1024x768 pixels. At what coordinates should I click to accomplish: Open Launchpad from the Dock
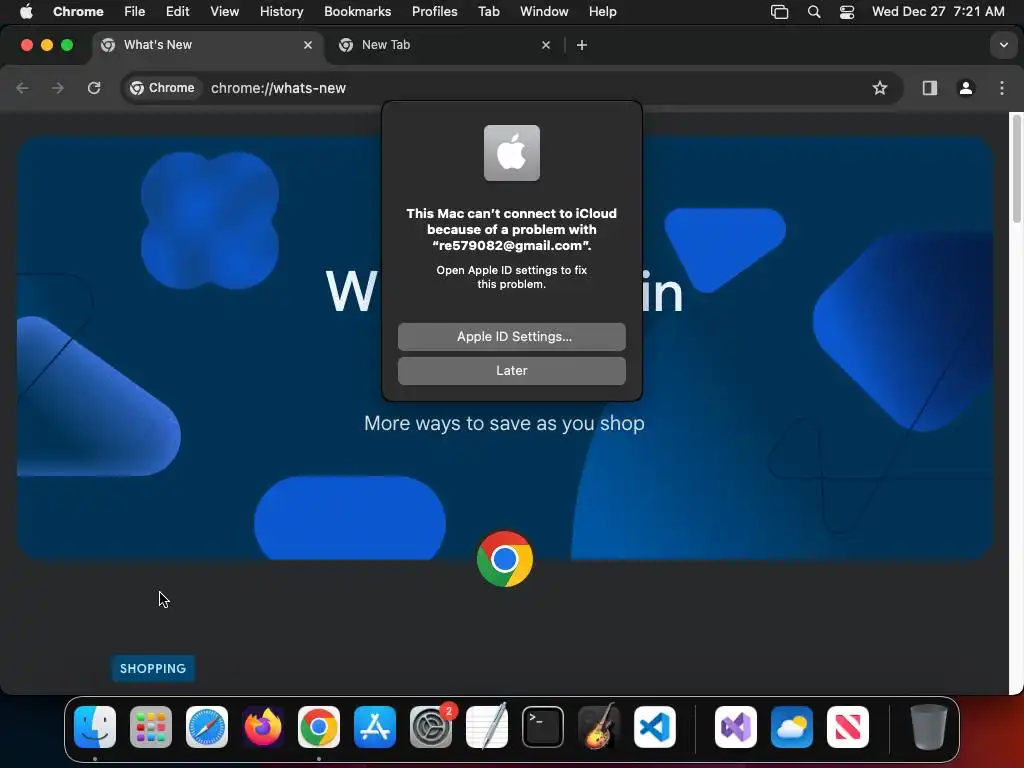coord(151,727)
